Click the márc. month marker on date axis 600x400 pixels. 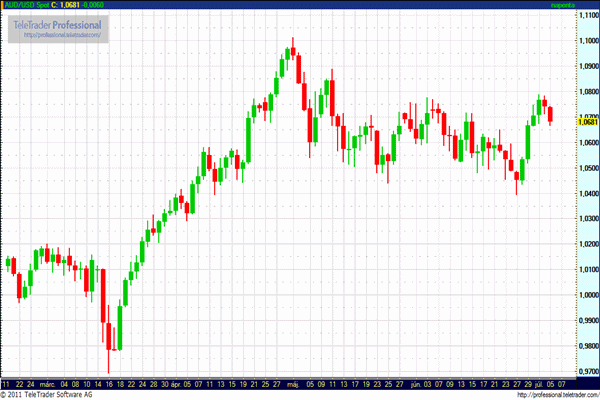(x=46, y=383)
